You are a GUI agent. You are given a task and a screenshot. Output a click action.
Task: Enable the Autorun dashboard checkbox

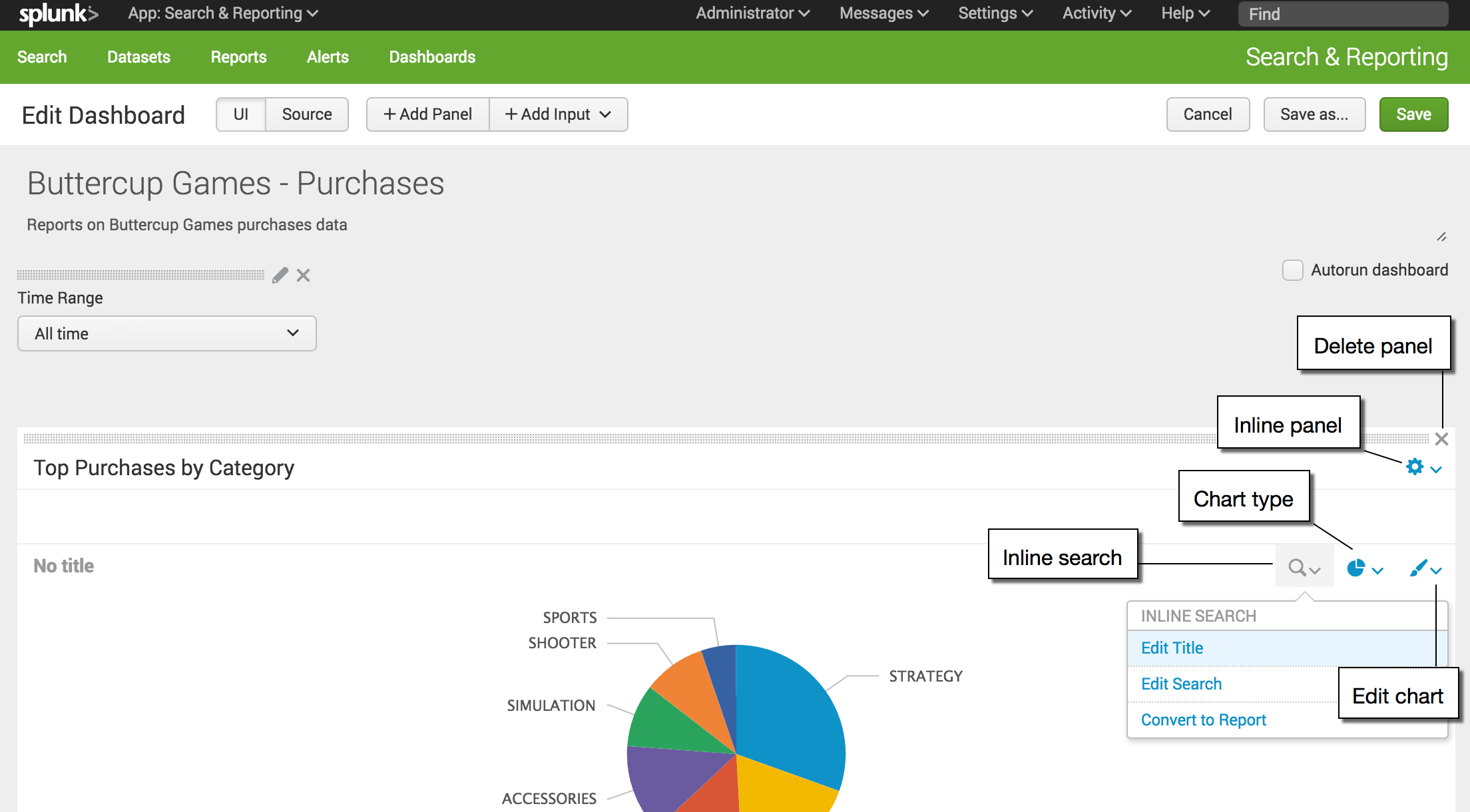(1292, 270)
